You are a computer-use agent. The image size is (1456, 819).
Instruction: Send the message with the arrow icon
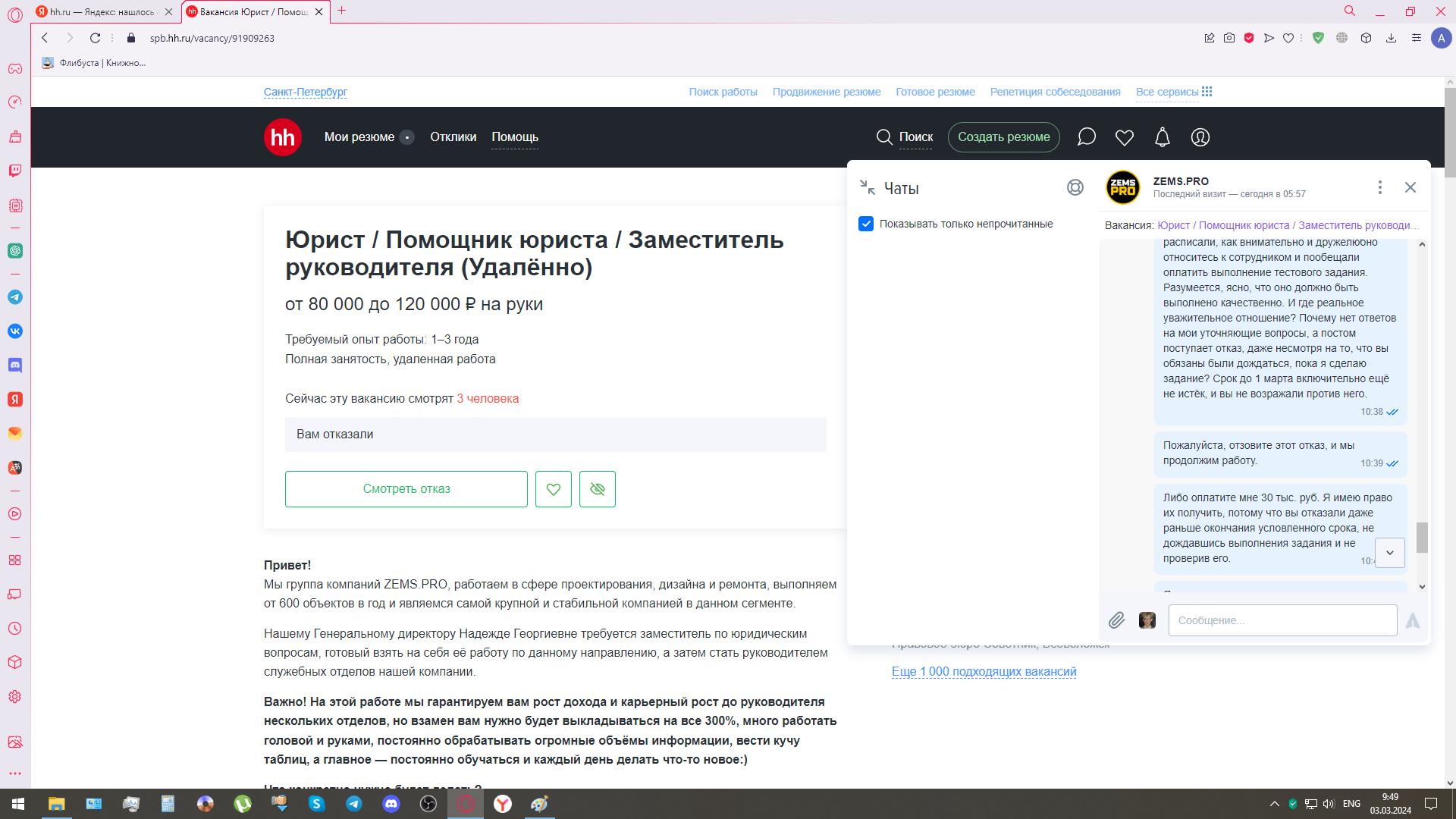(x=1413, y=620)
